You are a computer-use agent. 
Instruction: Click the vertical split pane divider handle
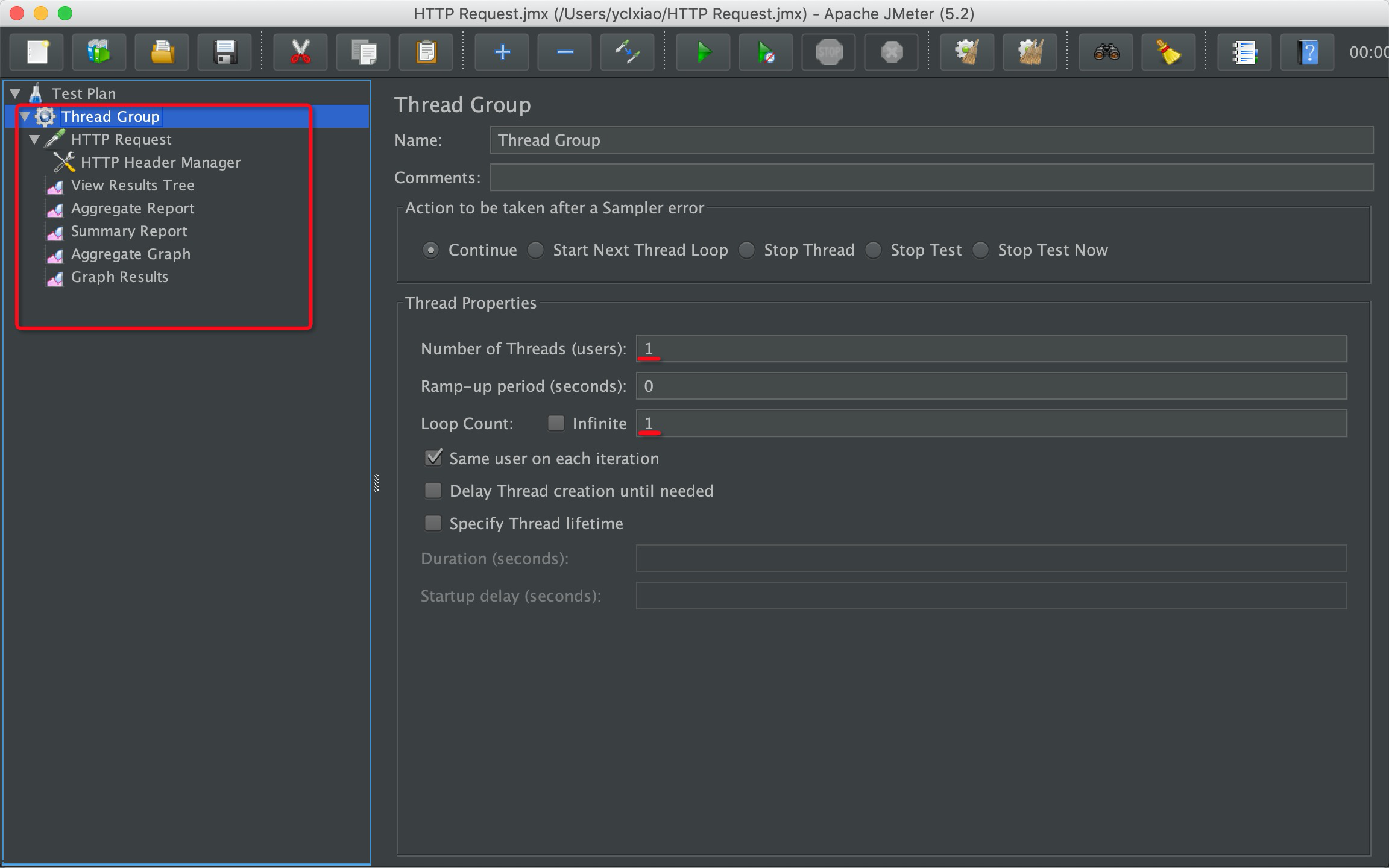[376, 483]
